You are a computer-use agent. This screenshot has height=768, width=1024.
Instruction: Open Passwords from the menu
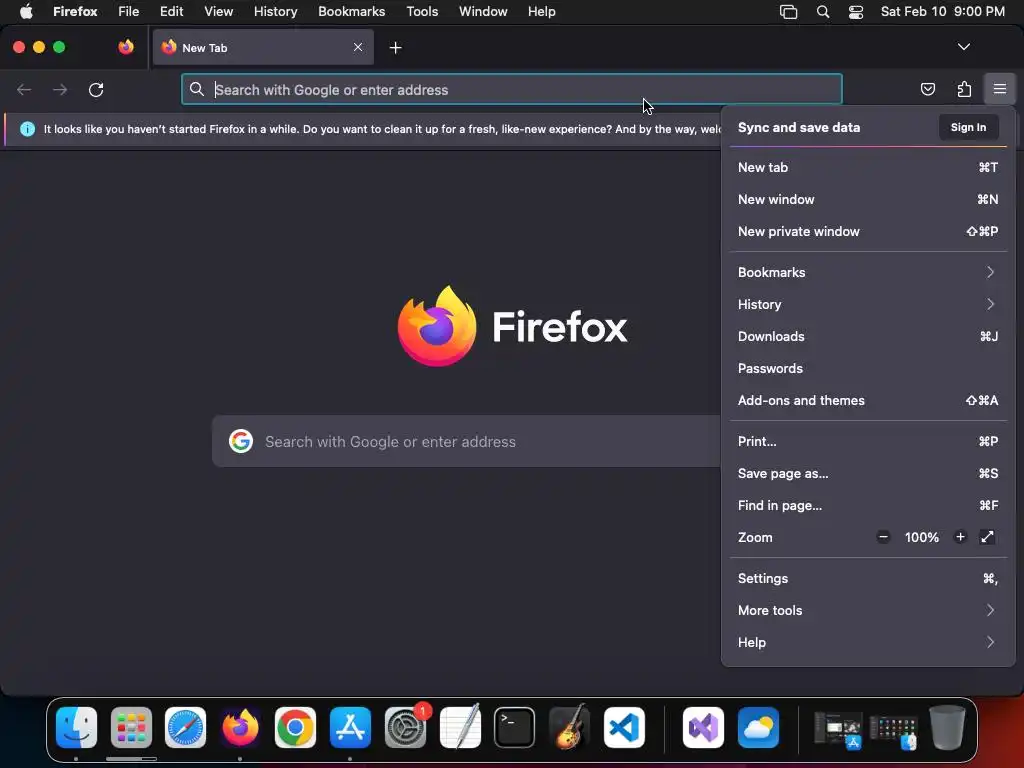click(868, 368)
